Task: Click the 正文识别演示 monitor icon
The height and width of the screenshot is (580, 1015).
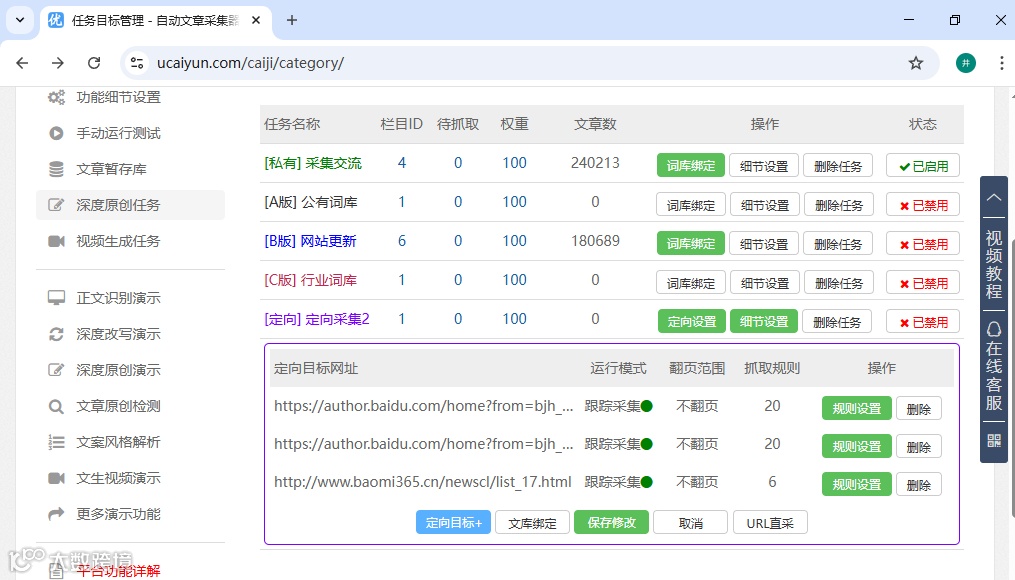Action: coord(56,298)
